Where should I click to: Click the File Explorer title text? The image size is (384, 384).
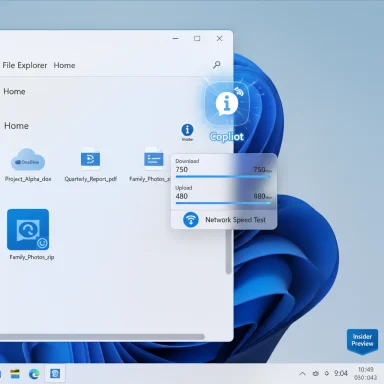tap(25, 65)
